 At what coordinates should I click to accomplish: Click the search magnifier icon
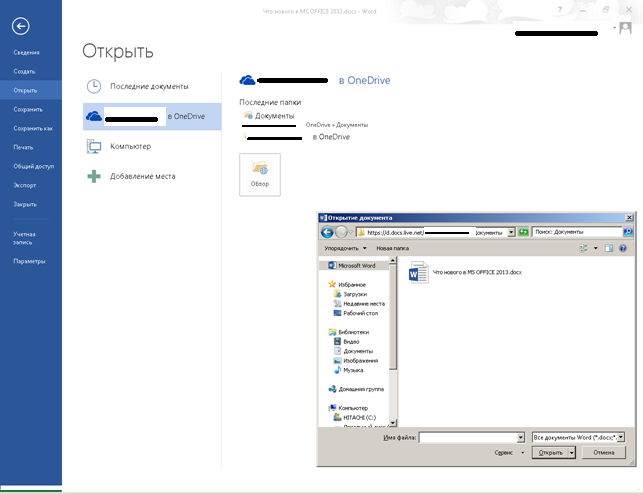628,232
